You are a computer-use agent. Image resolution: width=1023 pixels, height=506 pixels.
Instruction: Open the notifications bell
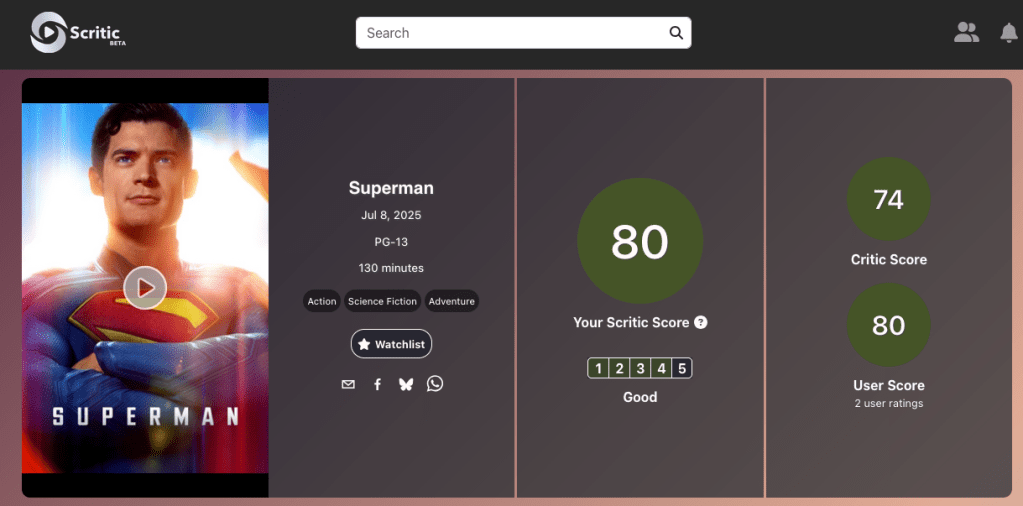[x=1008, y=33]
